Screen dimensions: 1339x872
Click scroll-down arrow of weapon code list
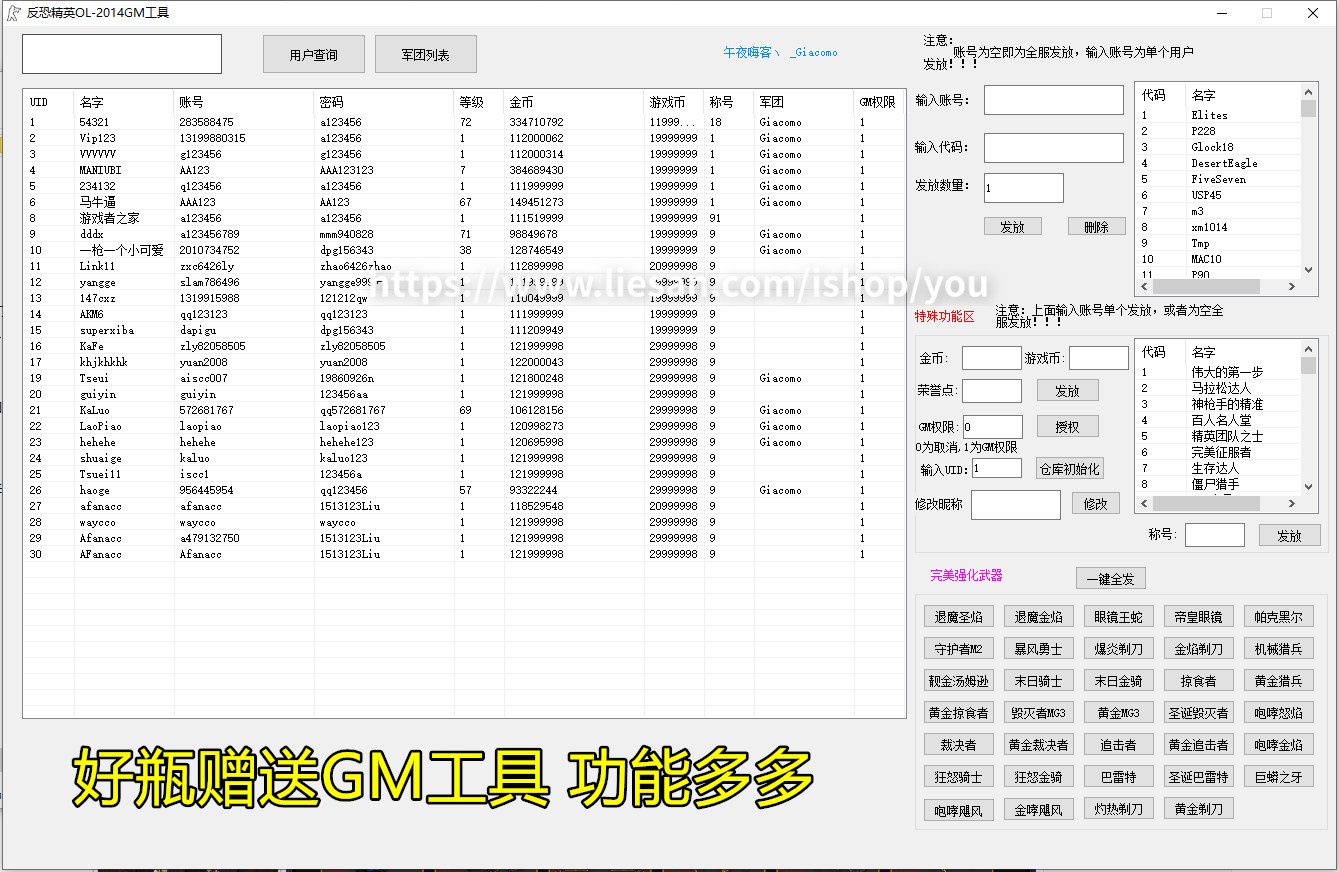click(x=1309, y=269)
